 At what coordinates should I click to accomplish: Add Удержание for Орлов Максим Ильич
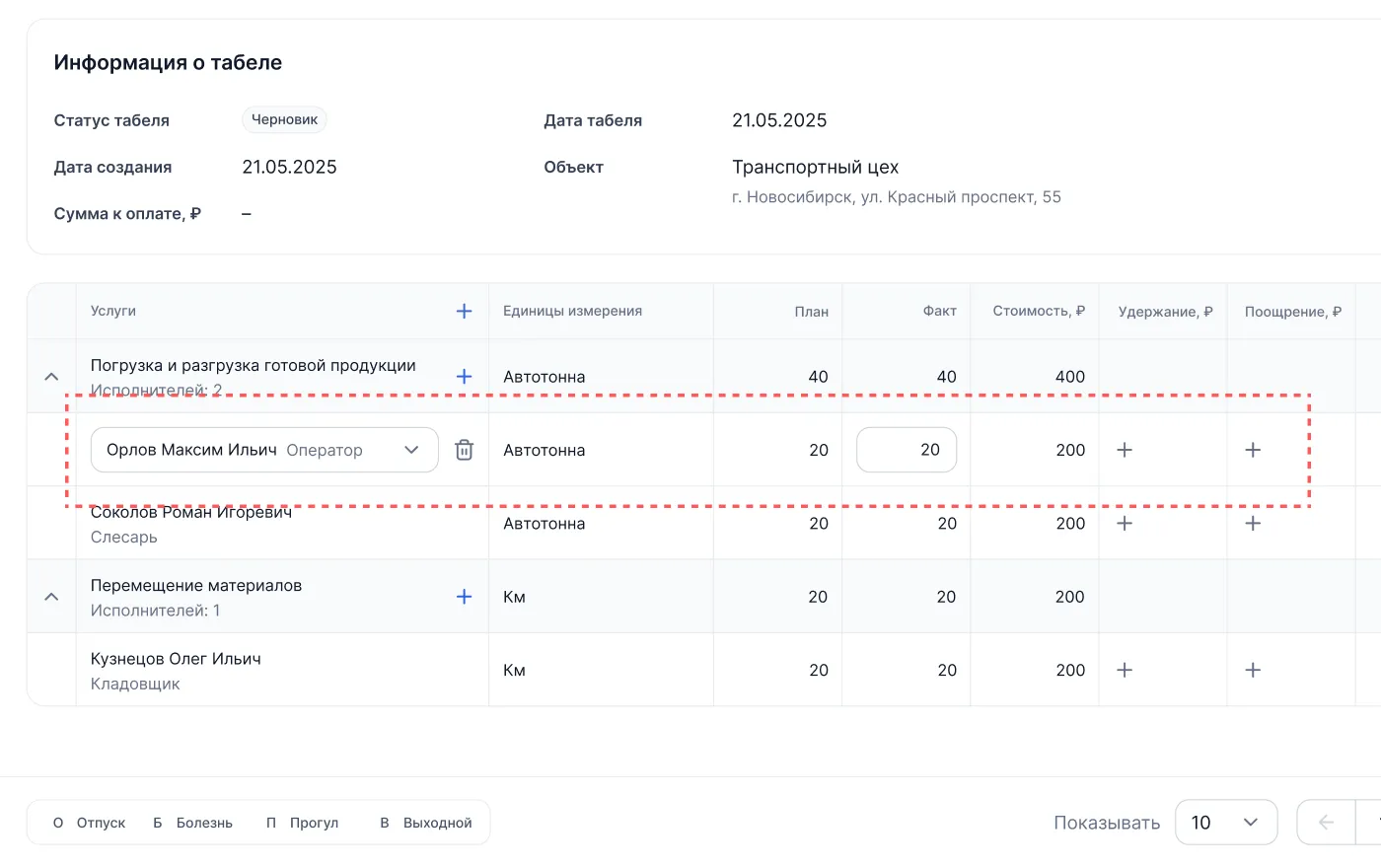pos(1124,450)
